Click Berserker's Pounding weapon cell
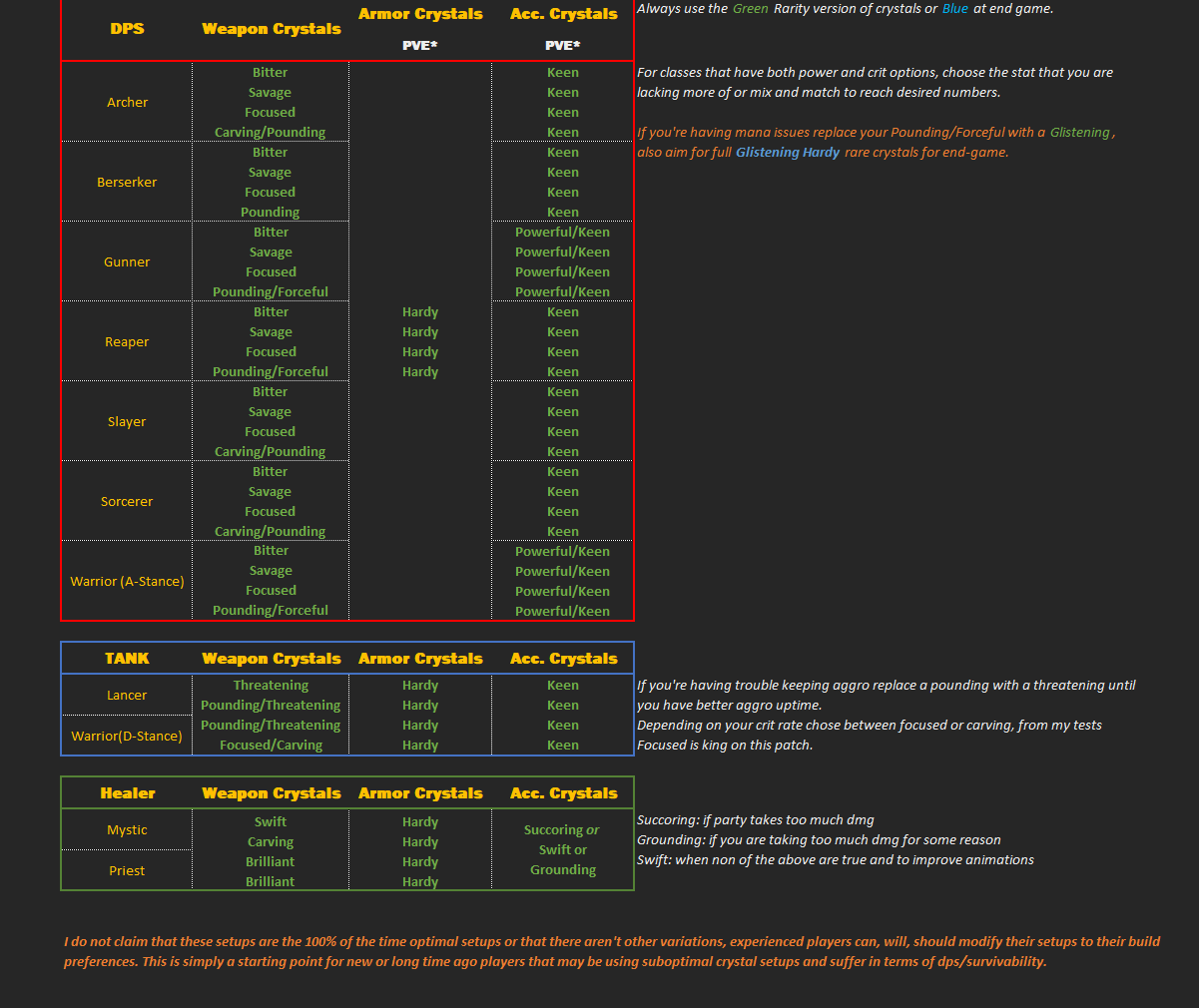 pos(271,212)
